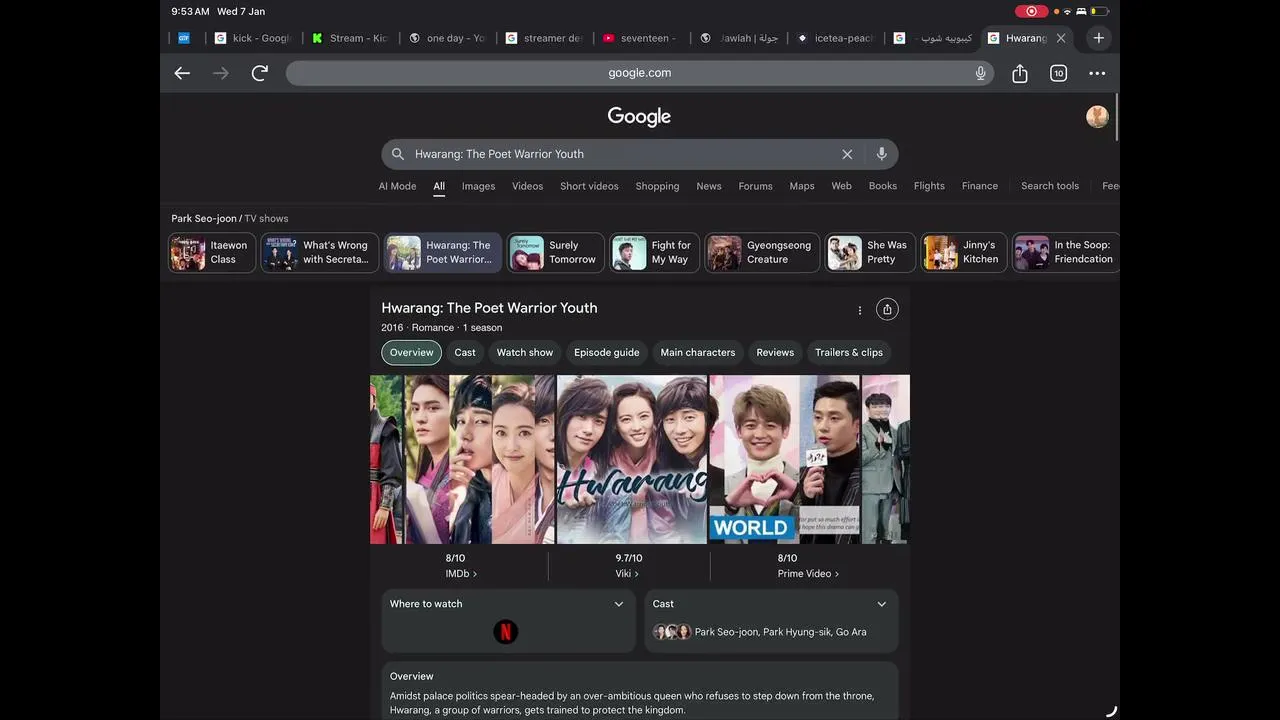Image resolution: width=1280 pixels, height=720 pixels.
Task: Expand the Cast section
Action: pos(771,604)
